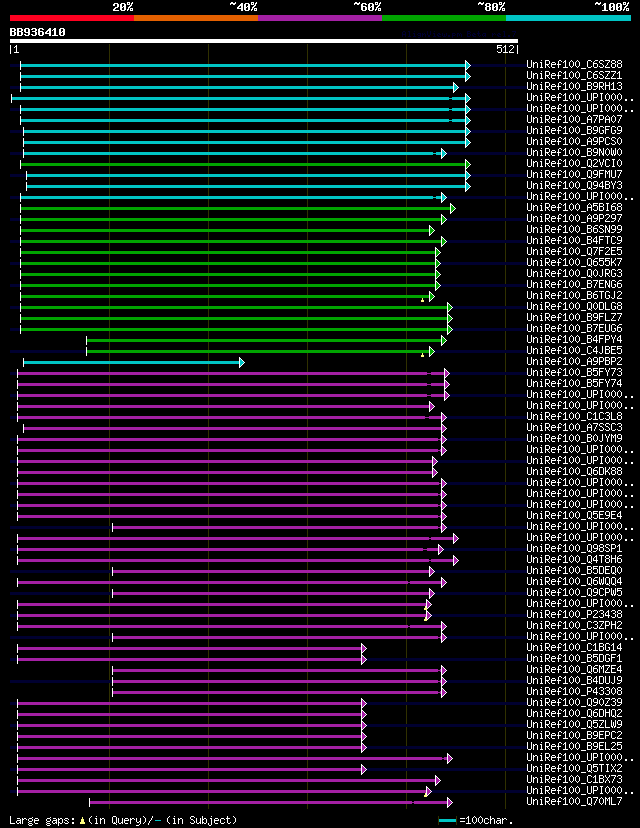Select the UniRef100_Q0DLG8 label

[x=574, y=306]
